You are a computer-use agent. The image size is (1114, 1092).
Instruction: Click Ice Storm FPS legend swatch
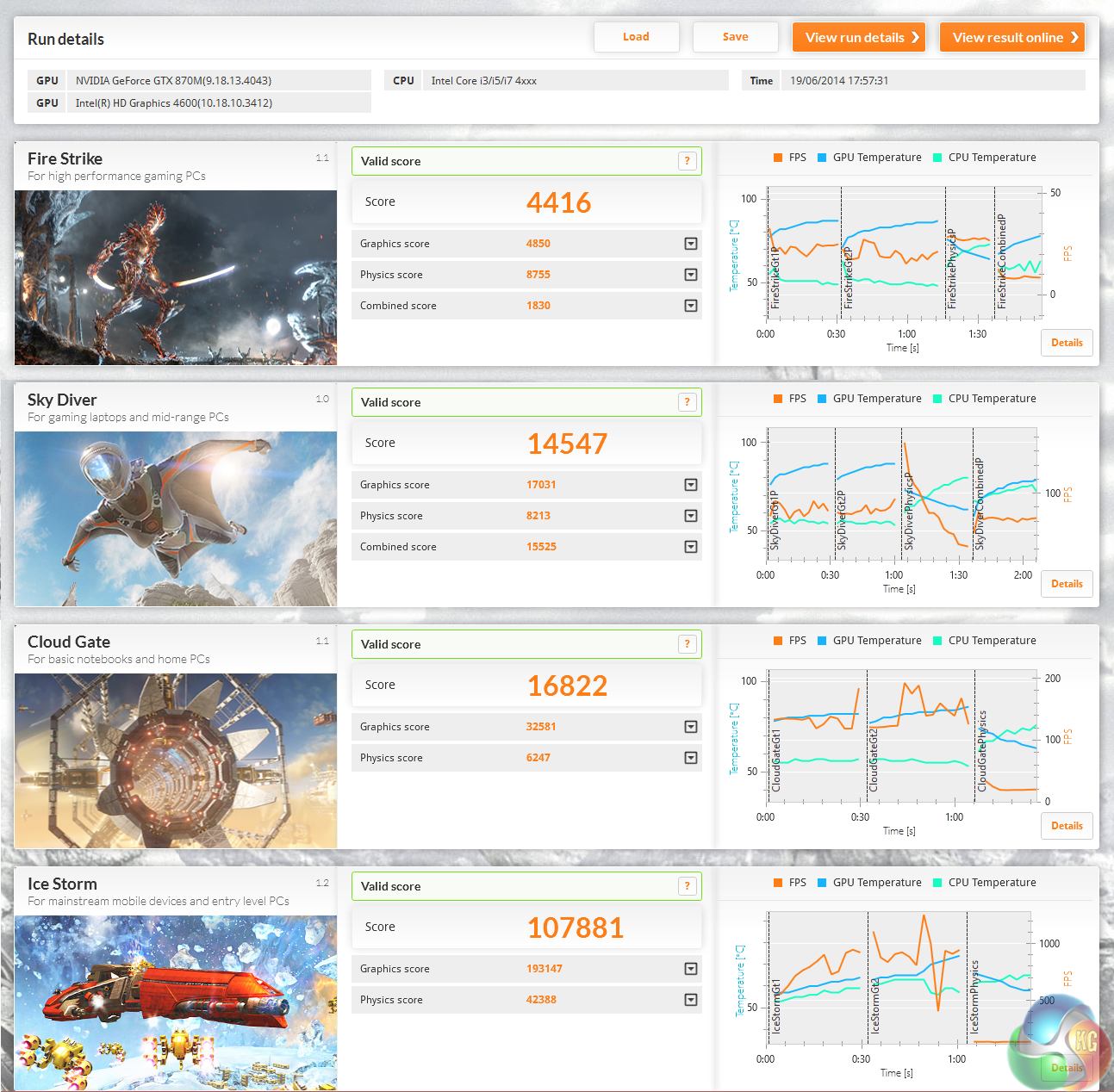[778, 883]
